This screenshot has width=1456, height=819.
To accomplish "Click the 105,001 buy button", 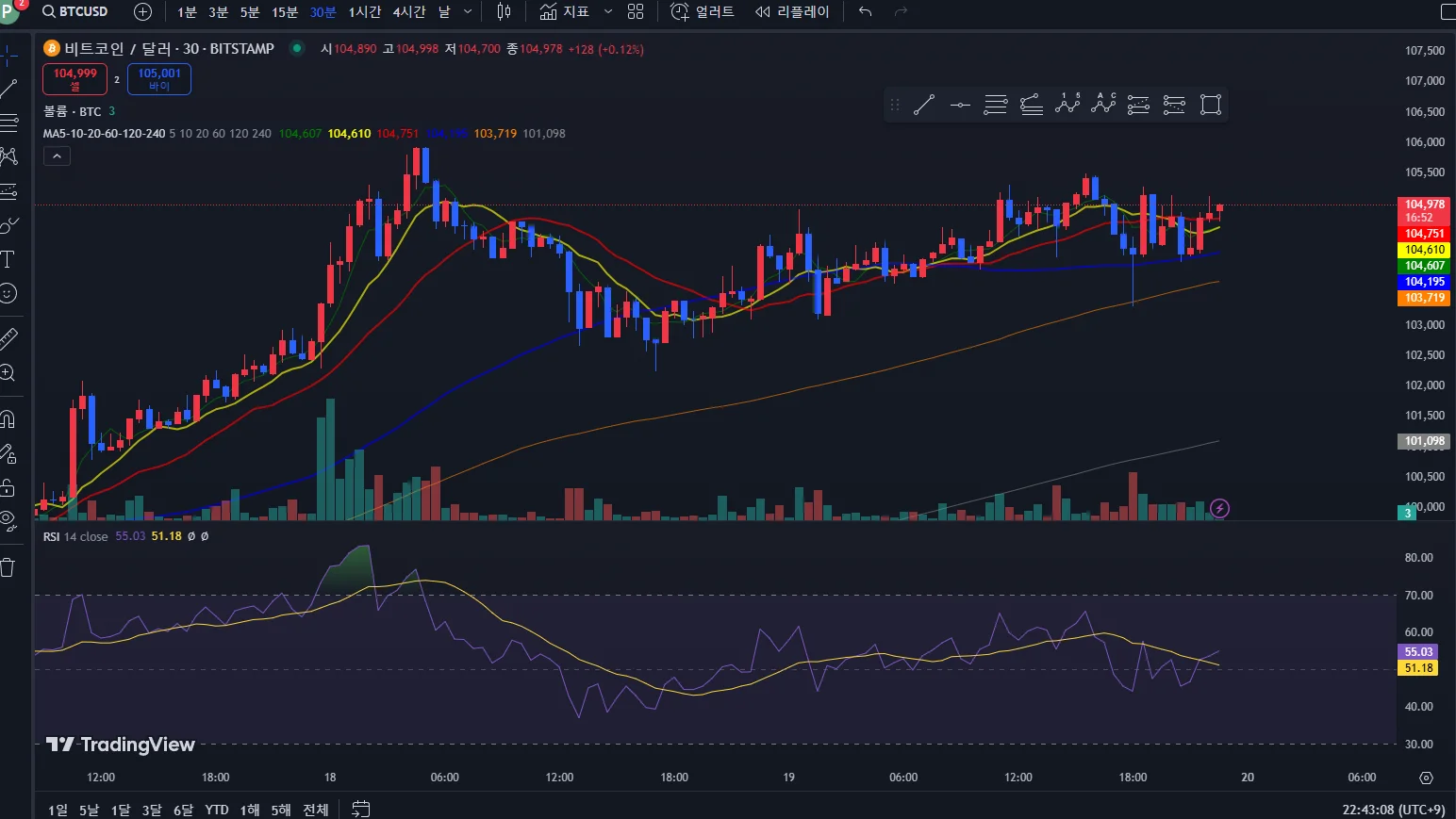I will coord(159,79).
